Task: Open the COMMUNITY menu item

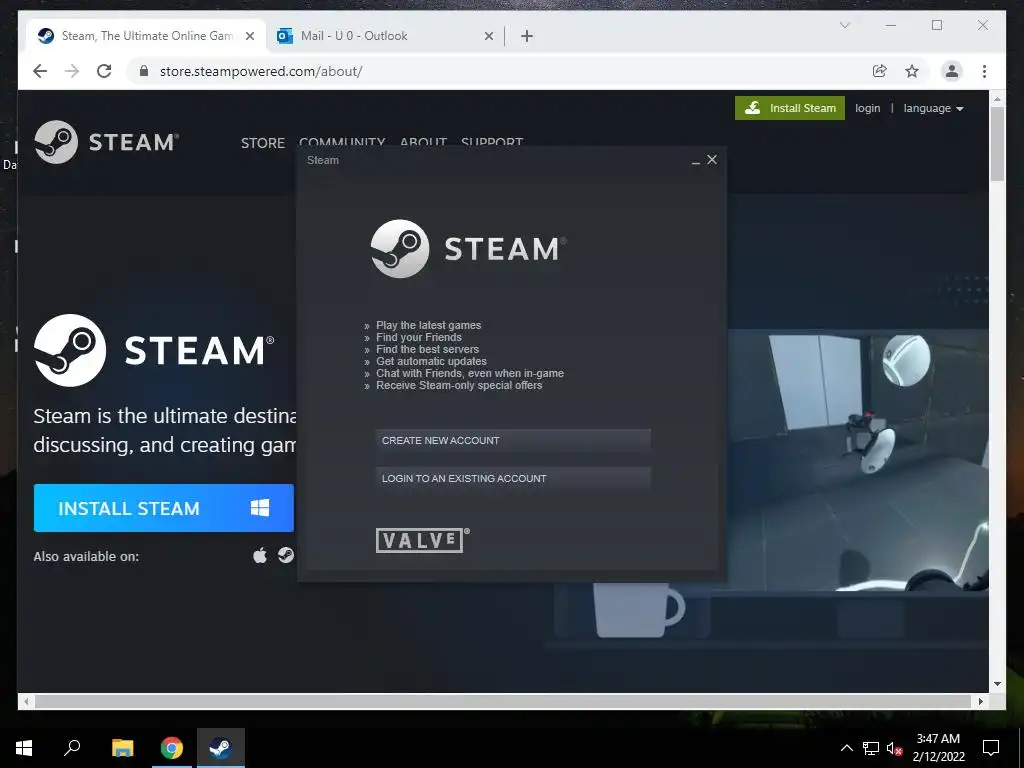Action: pyautogui.click(x=342, y=141)
